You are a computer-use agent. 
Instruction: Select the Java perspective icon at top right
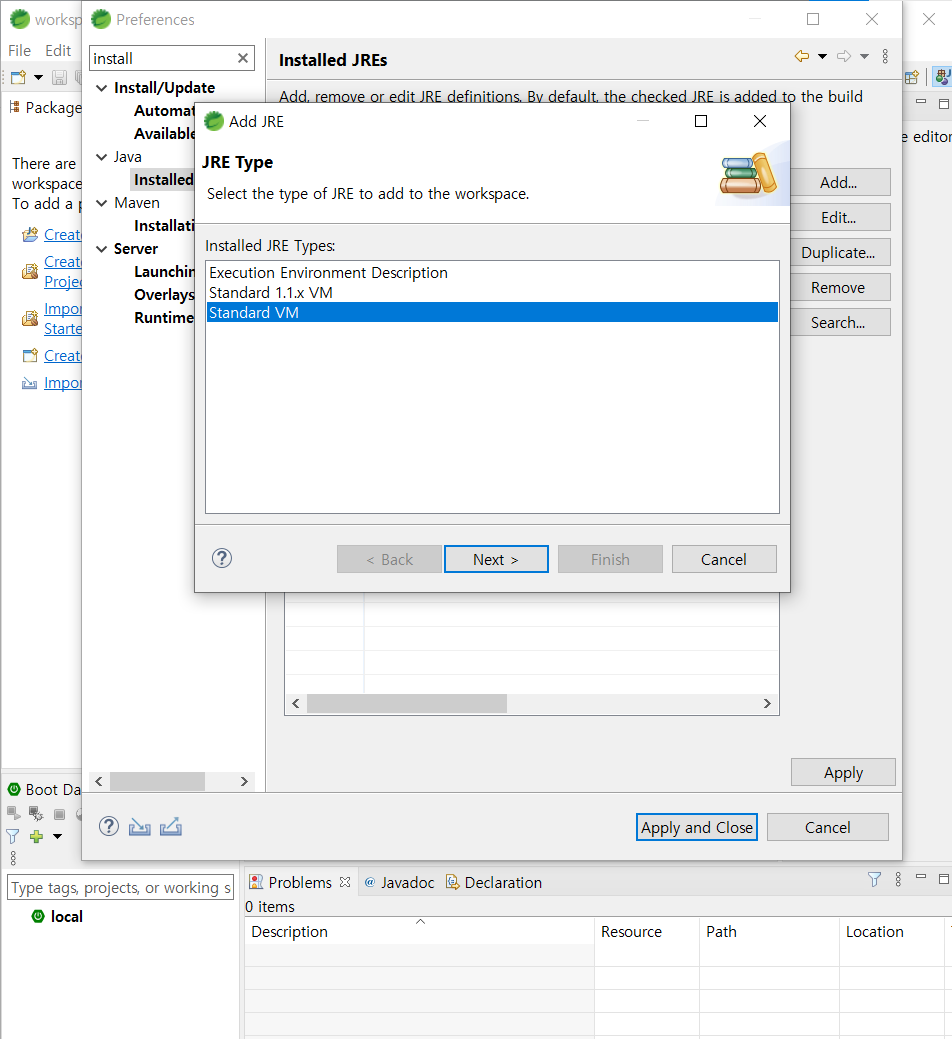click(x=943, y=78)
